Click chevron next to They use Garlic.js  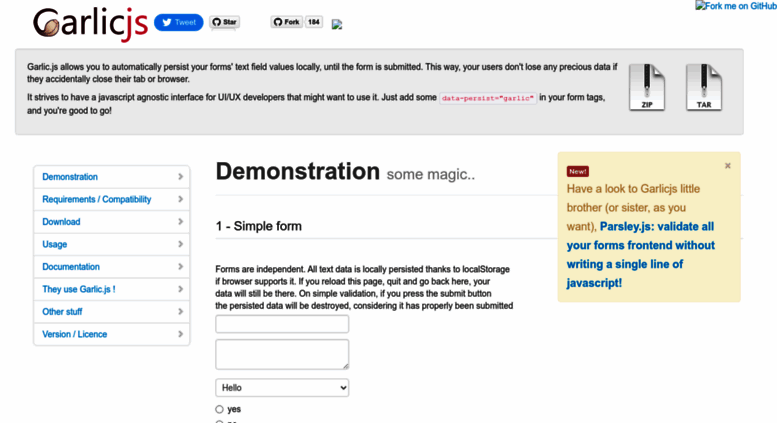click(x=180, y=289)
